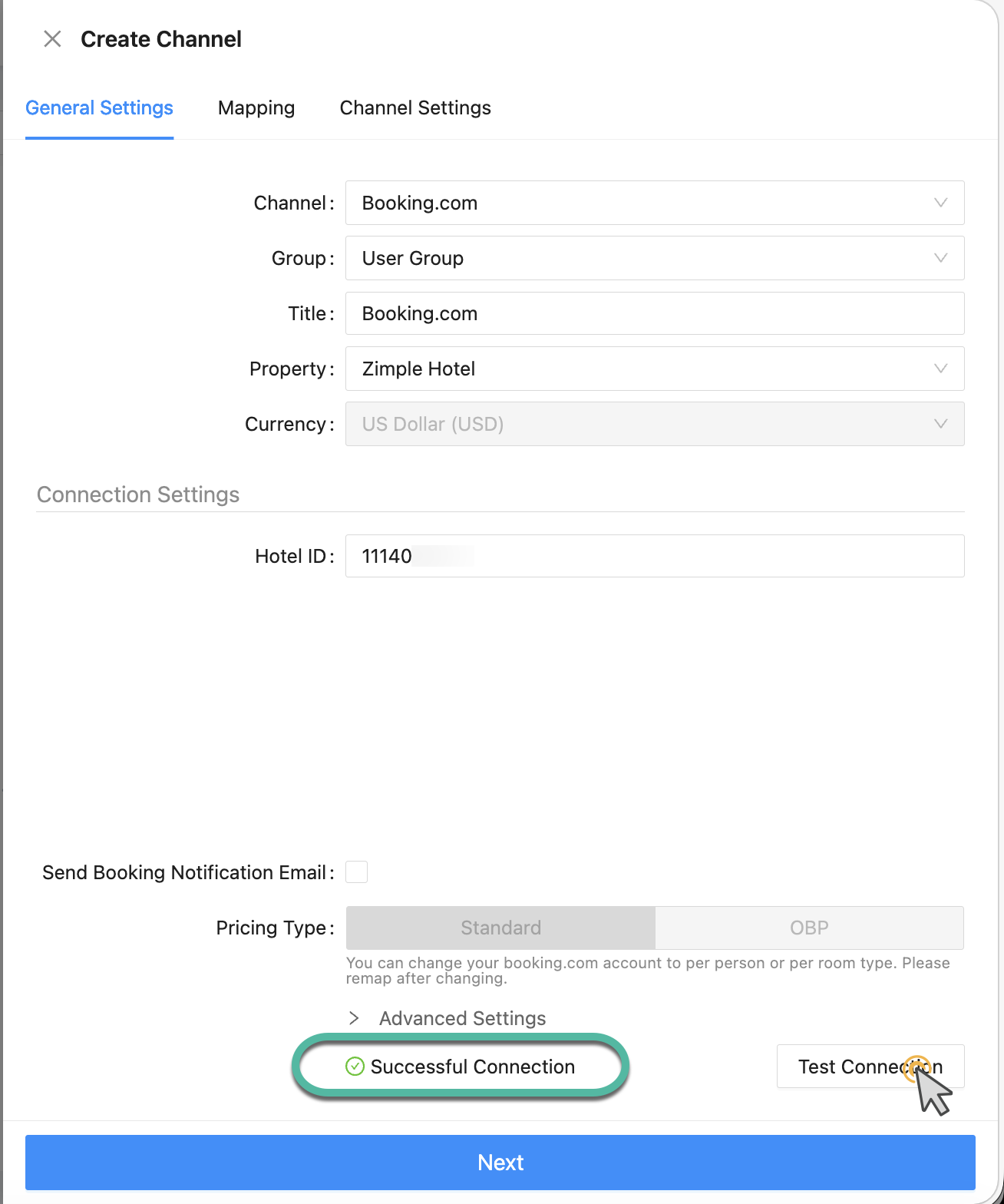Click the green success checkmark icon
Image resolution: width=1004 pixels, height=1204 pixels.
click(x=355, y=1067)
